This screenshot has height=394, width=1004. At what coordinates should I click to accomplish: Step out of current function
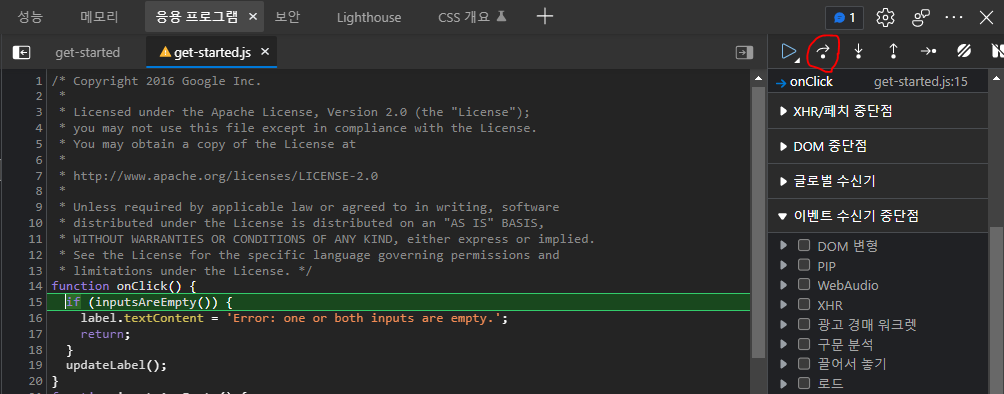(893, 51)
